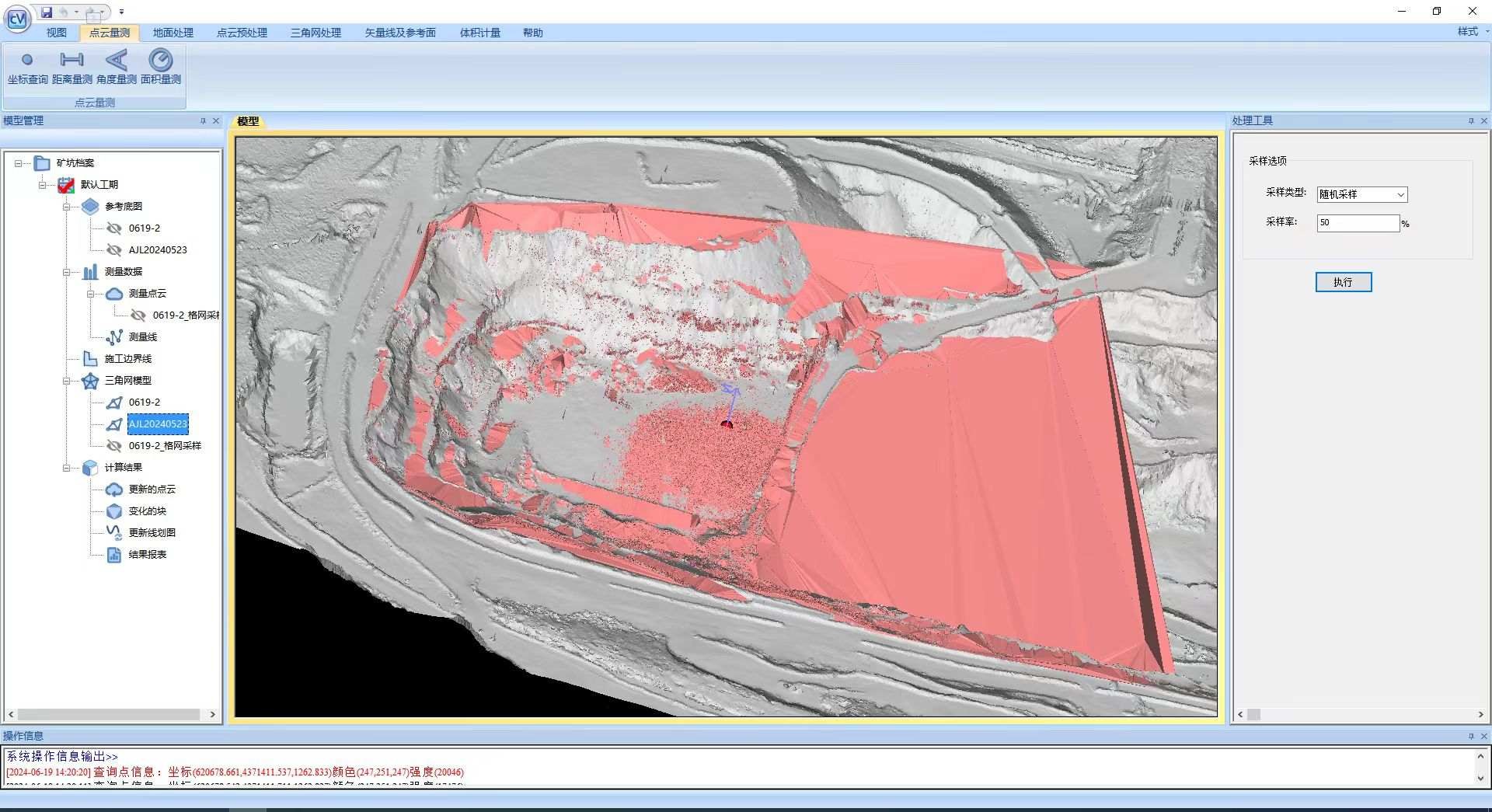Click the 采样率 input field

pos(1357,223)
